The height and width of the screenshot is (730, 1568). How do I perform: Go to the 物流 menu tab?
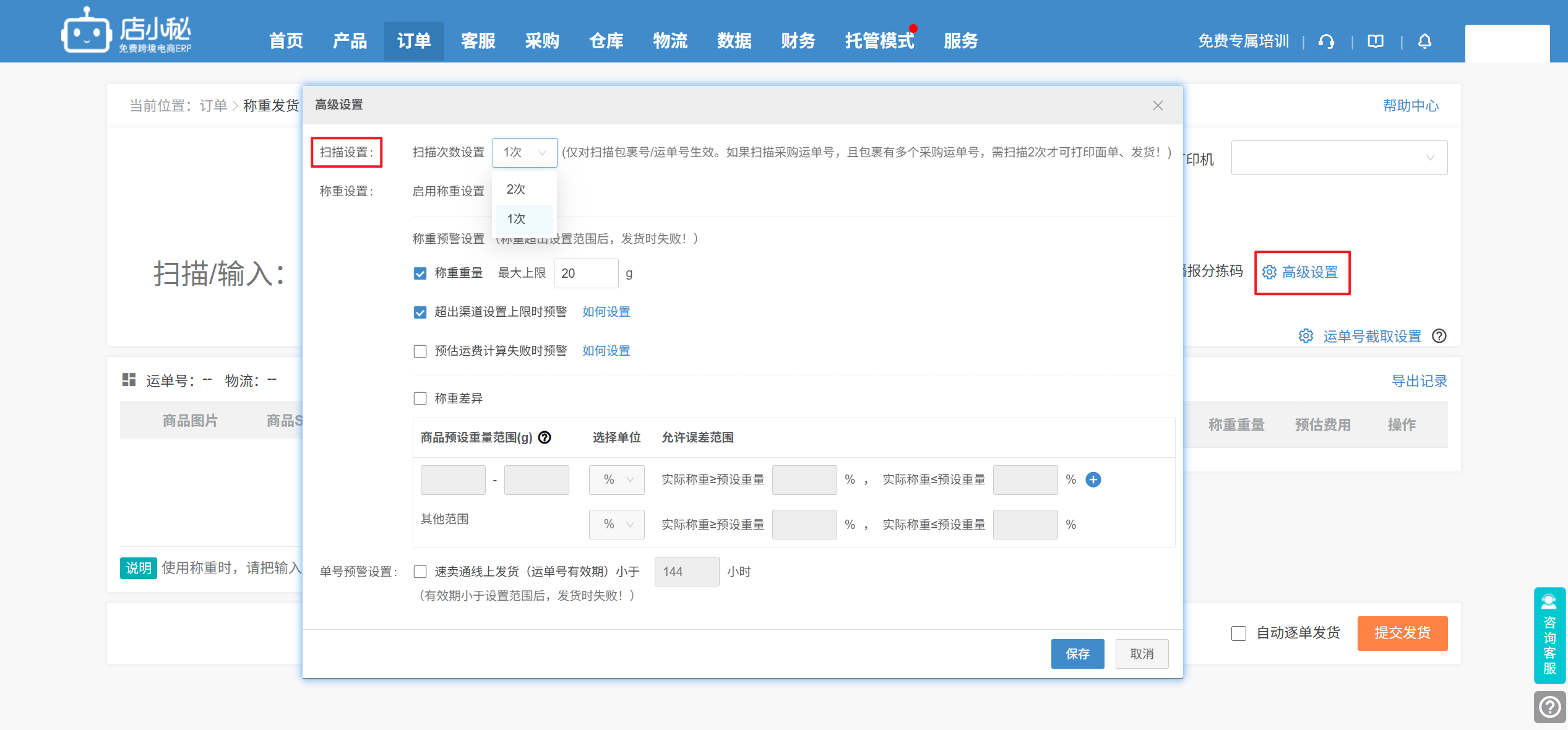[670, 41]
